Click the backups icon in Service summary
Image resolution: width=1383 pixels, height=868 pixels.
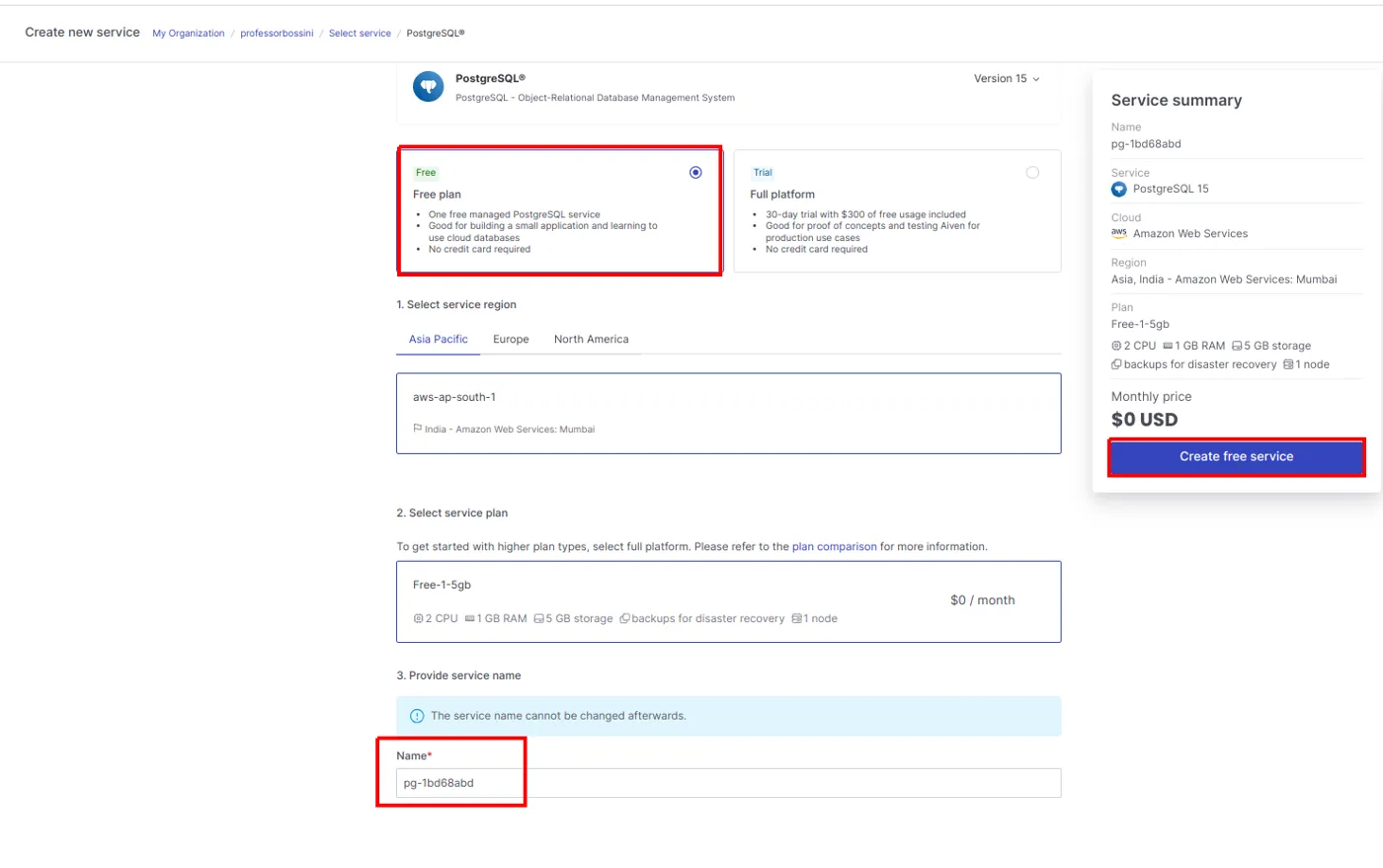(x=1116, y=364)
